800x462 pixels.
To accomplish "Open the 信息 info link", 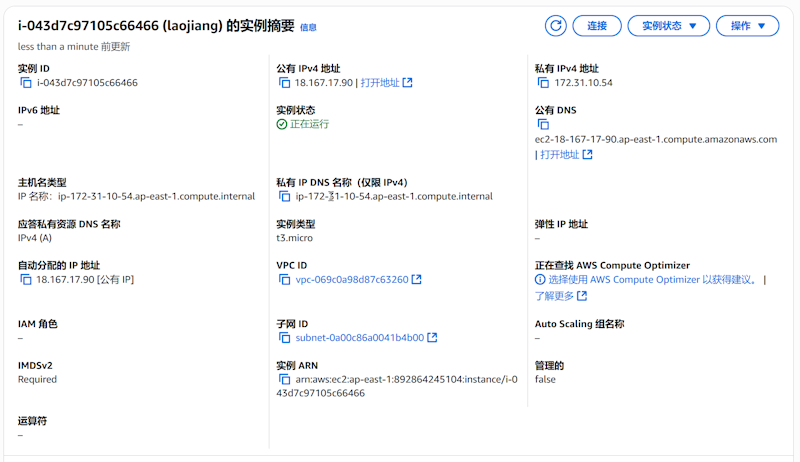I will click(308, 28).
